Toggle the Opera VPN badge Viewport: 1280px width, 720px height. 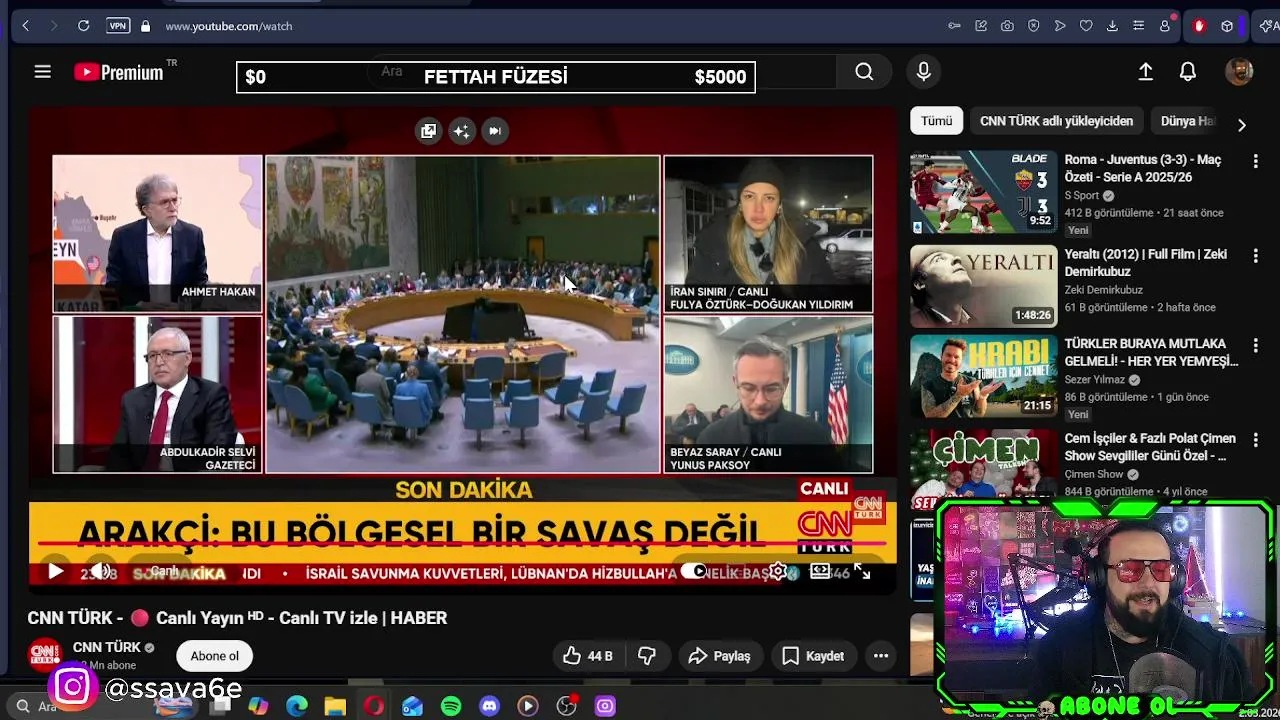coord(118,26)
